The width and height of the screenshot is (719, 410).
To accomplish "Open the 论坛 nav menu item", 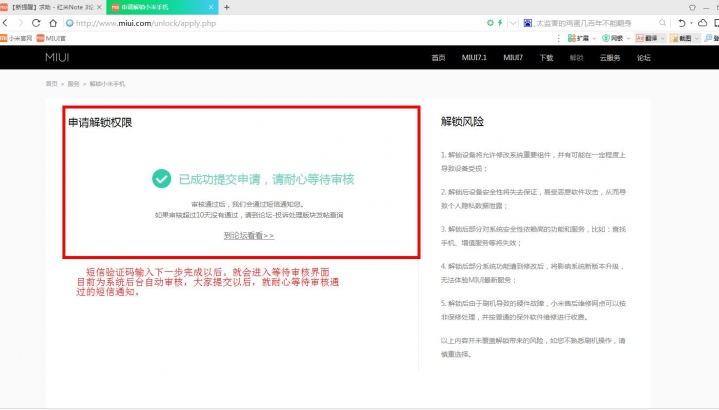I will click(644, 57).
